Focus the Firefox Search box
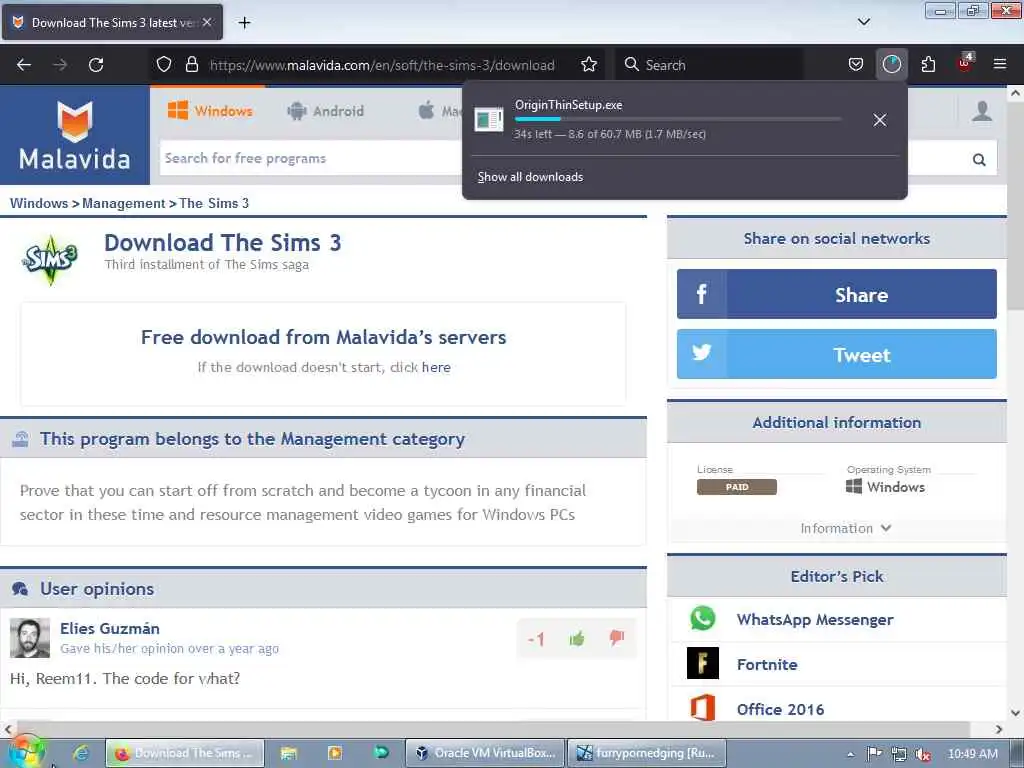Viewport: 1024px width, 768px height. (710, 65)
